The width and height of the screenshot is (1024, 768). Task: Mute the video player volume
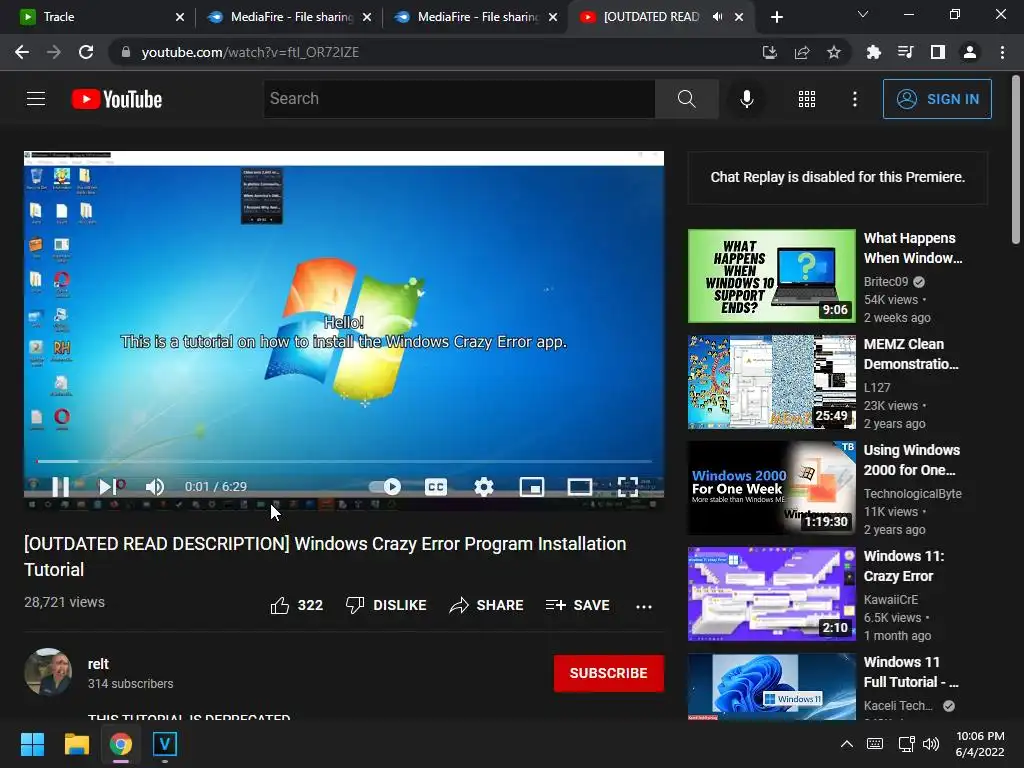click(155, 487)
